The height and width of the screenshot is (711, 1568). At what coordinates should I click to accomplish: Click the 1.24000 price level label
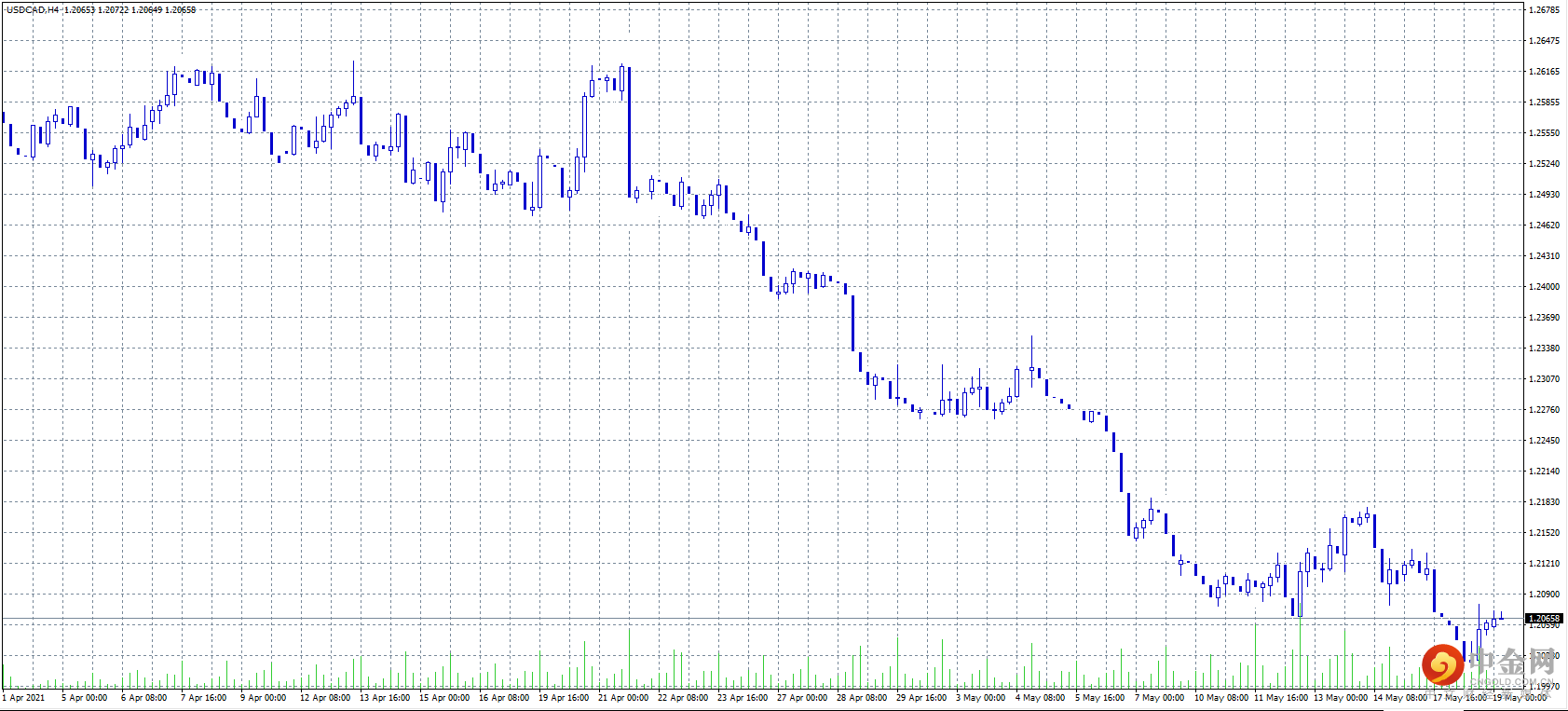tap(1544, 287)
